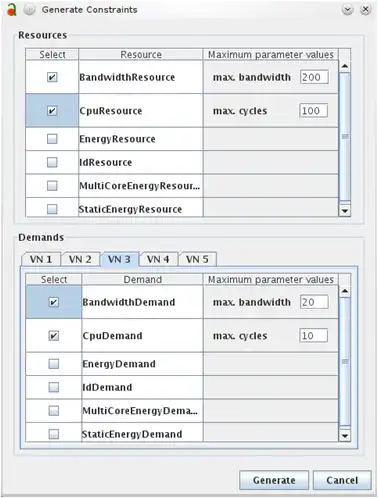The image size is (378, 498).
Task: Click the round gray title bar button
Action: [29, 10]
